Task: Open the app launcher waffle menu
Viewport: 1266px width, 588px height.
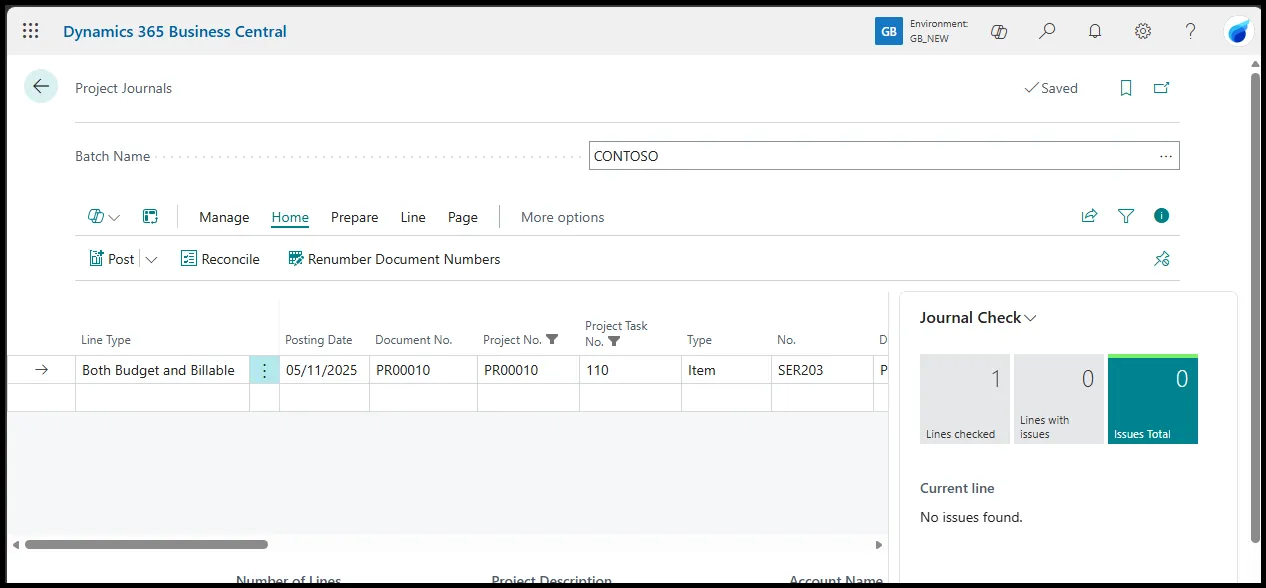Action: [31, 31]
